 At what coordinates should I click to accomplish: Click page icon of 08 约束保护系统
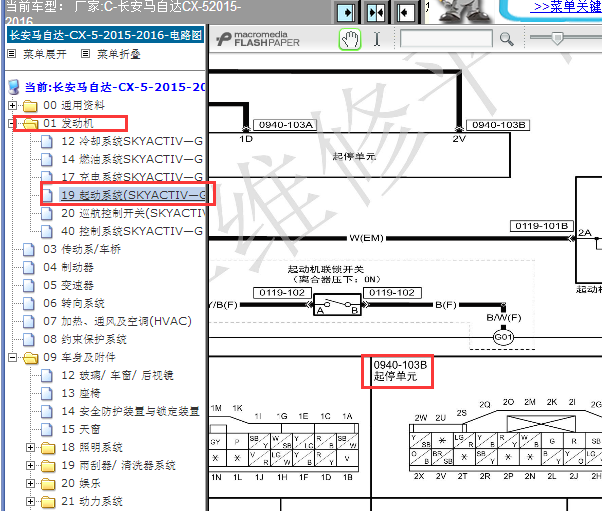[x=29, y=339]
